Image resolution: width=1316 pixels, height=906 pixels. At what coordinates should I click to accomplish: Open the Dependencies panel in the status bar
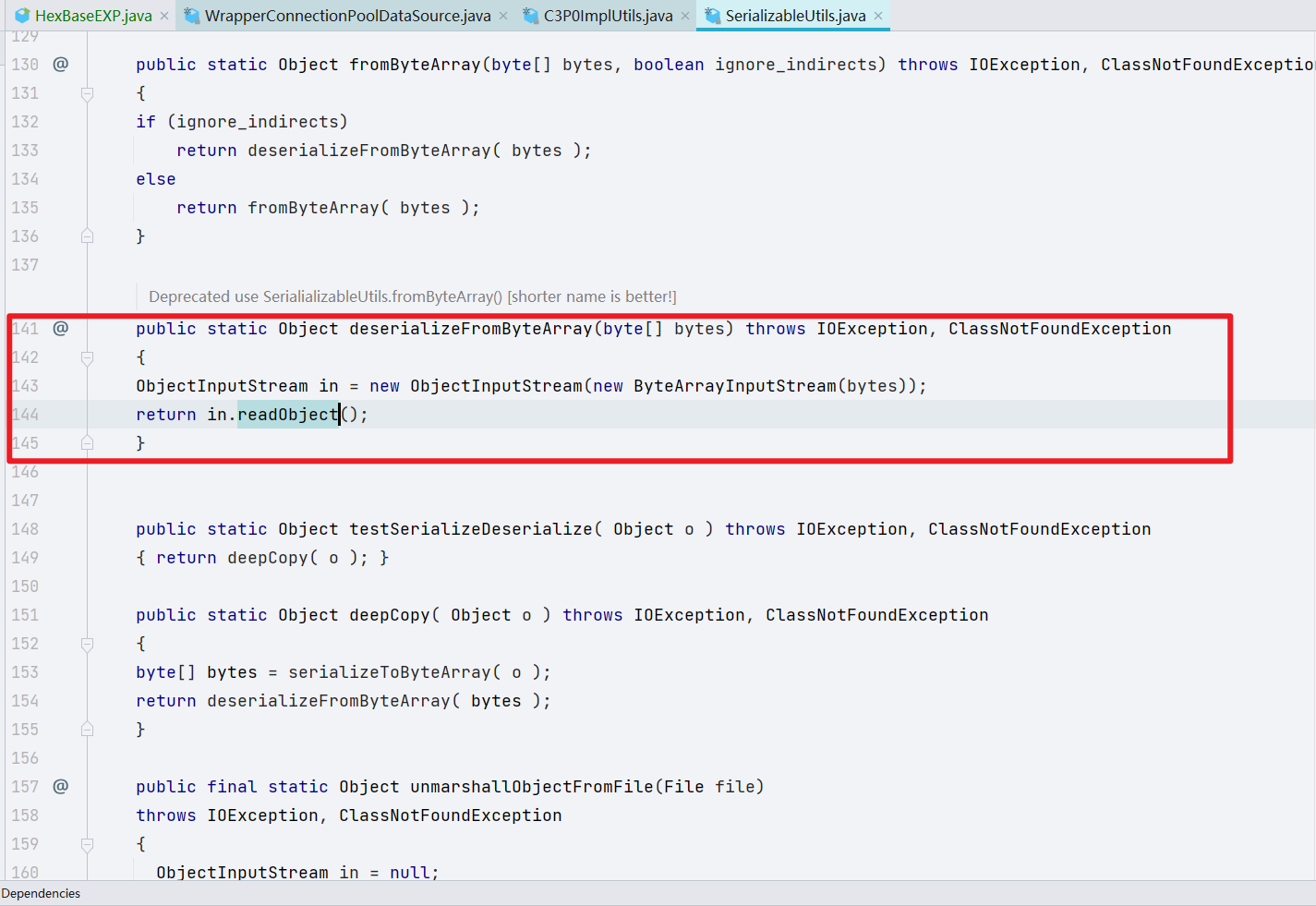[x=41, y=894]
